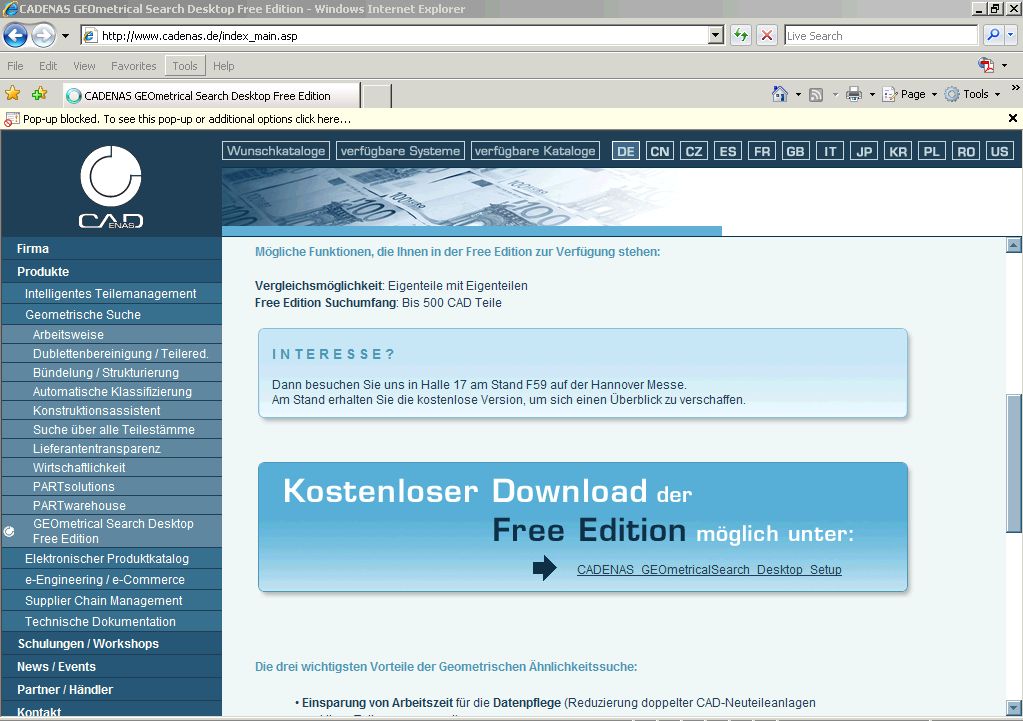Open the Tools gear menu in command bar
Viewport: 1023px width, 721px height.
pyautogui.click(x=972, y=95)
